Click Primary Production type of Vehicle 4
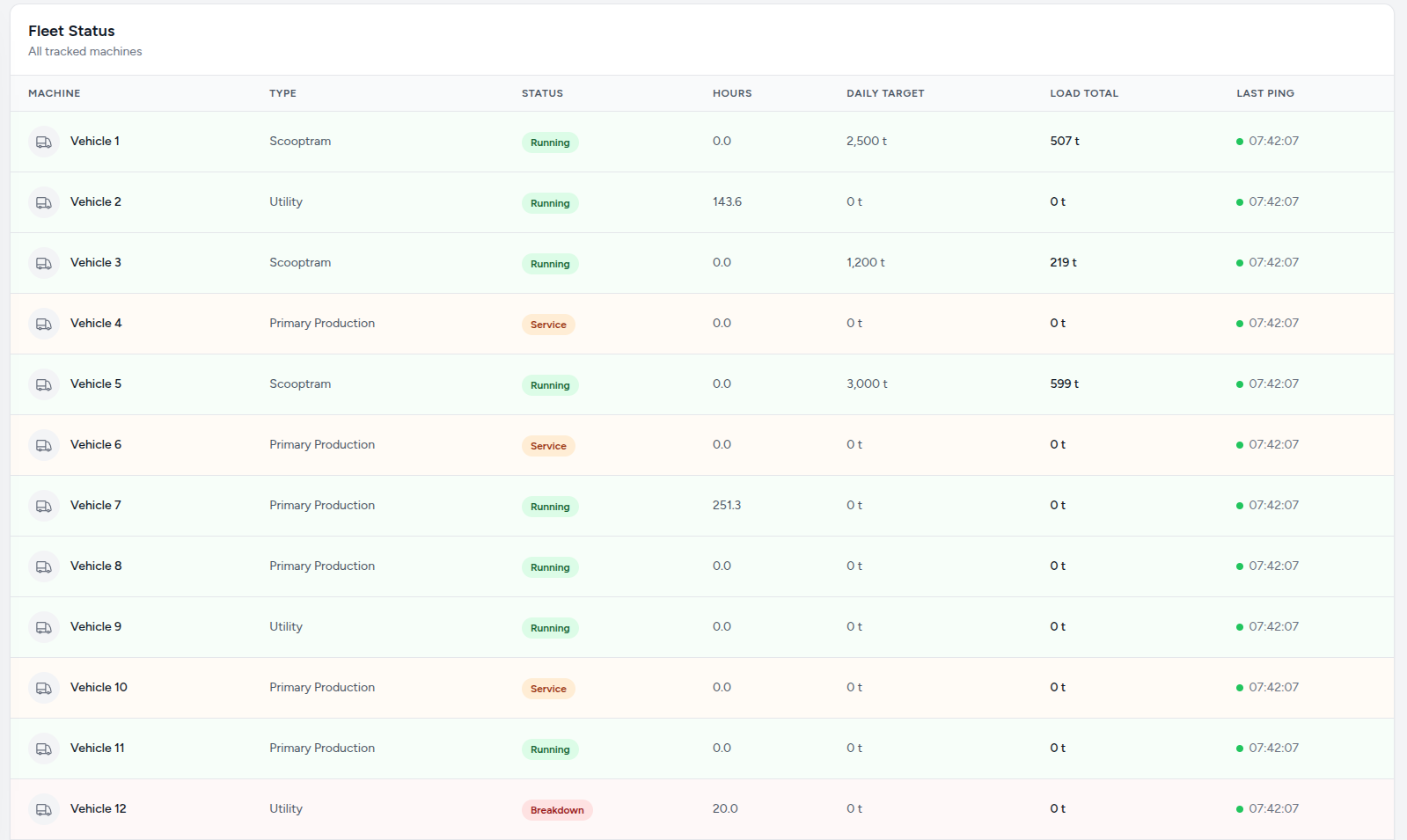The image size is (1407, 840). pos(322,323)
